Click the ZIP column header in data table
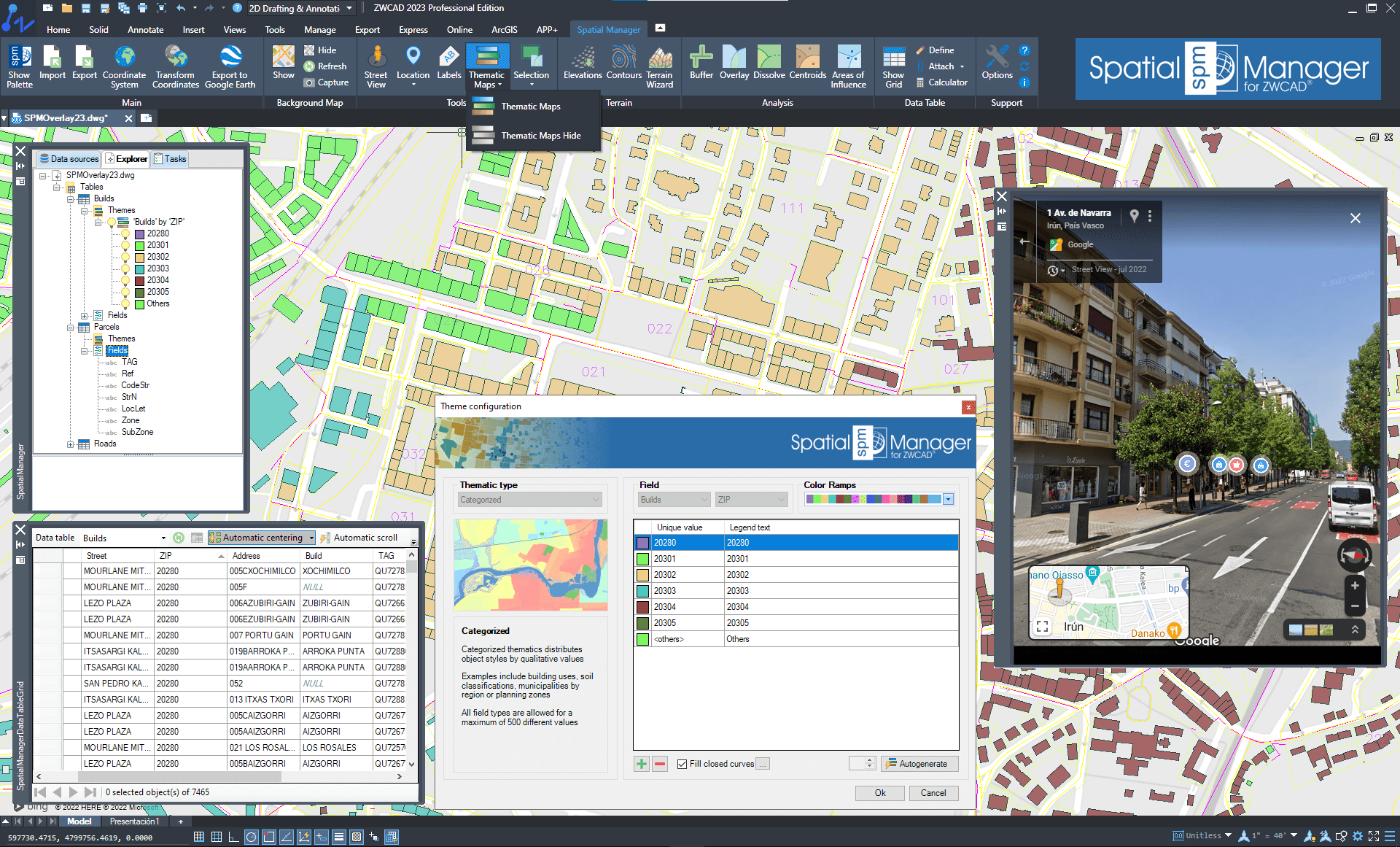Viewport: 1400px width, 847px height. pyautogui.click(x=191, y=556)
